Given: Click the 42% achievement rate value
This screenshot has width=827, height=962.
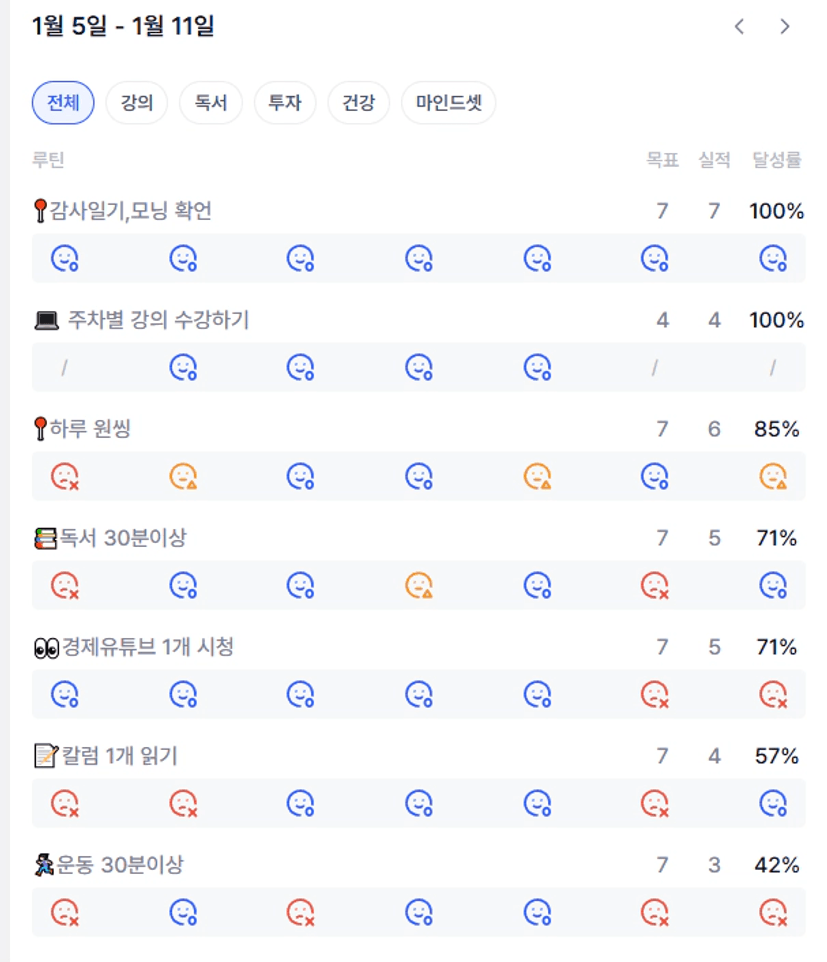Looking at the screenshot, I should (776, 865).
